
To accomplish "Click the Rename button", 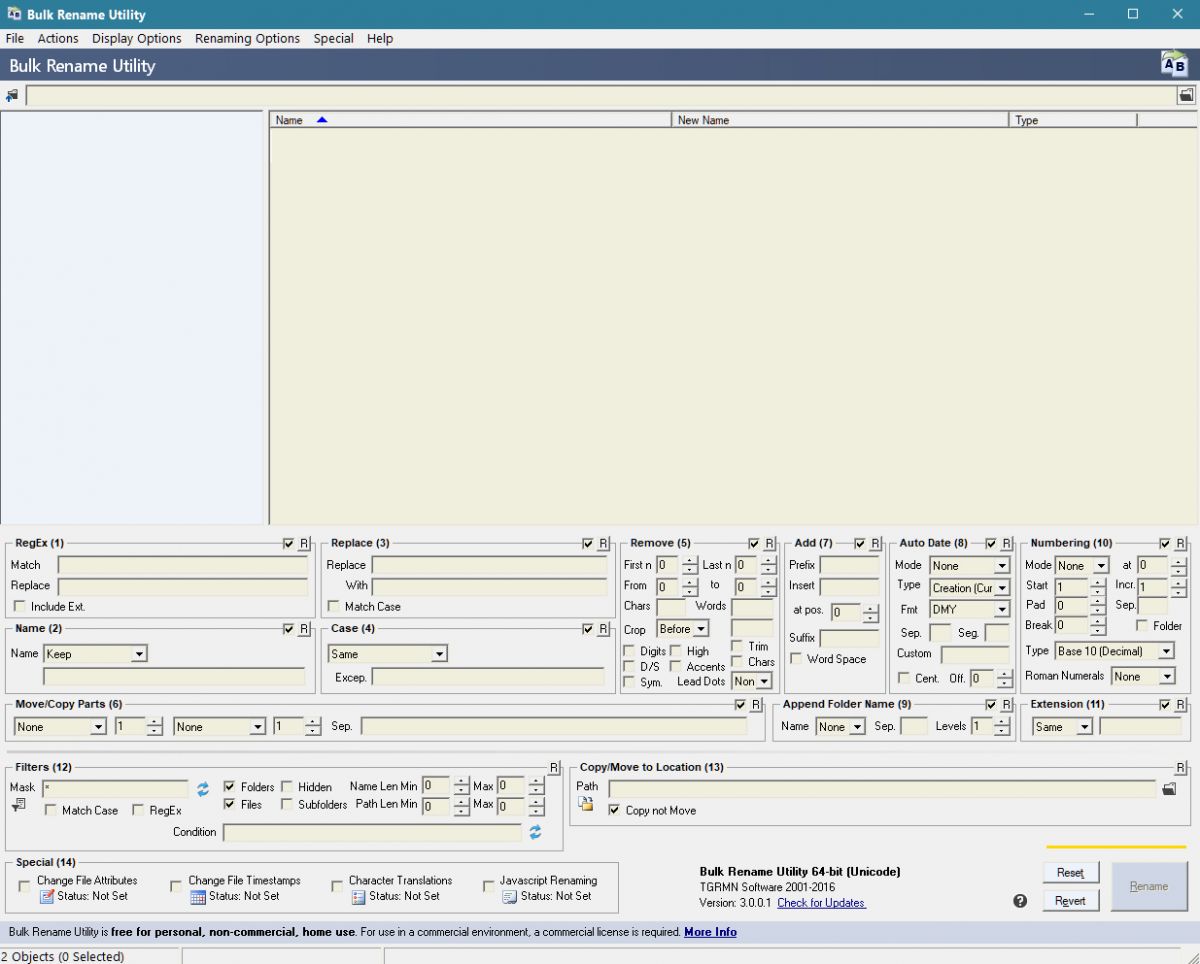I will pos(1149,886).
